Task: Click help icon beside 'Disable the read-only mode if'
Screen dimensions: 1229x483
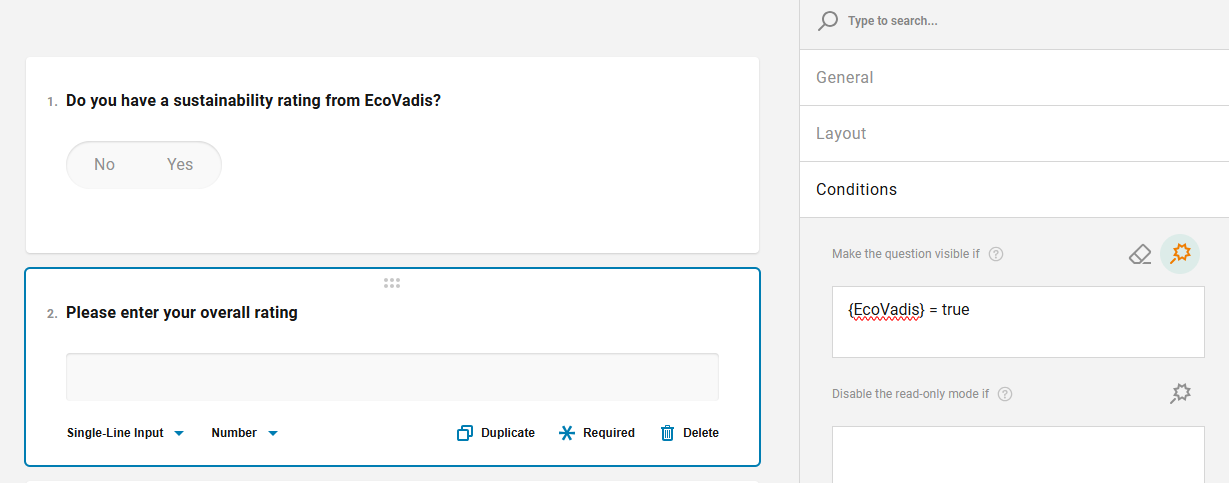Action: (1005, 394)
